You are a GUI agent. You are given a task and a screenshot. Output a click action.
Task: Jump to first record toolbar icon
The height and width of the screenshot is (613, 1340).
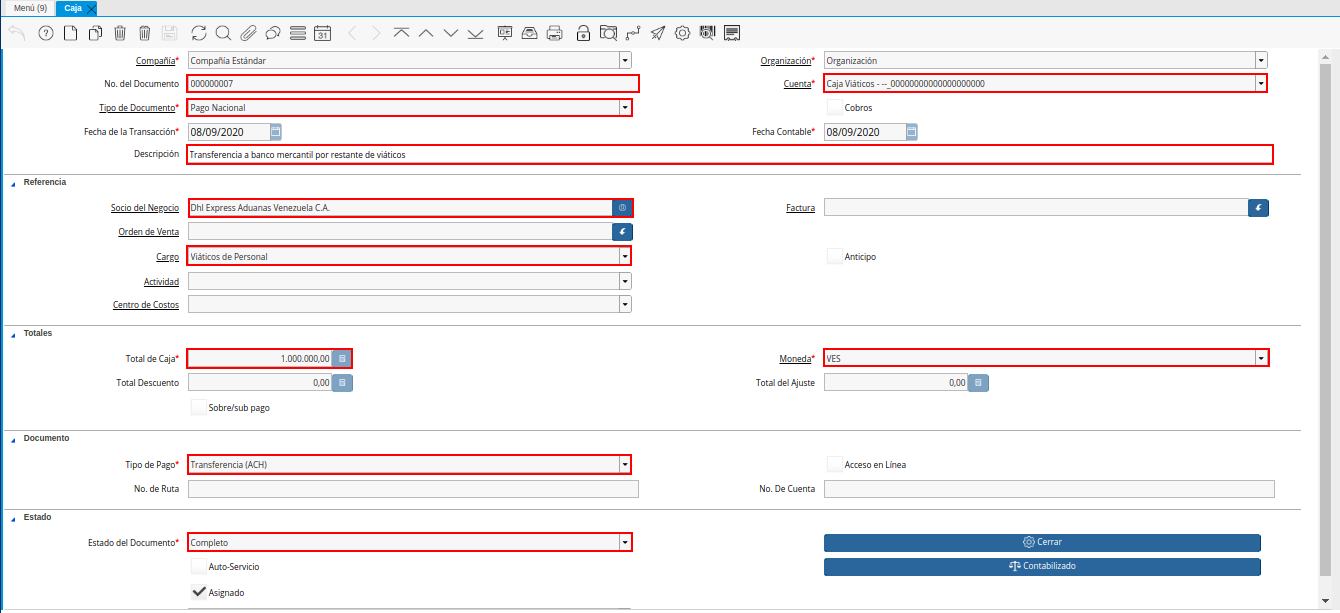pyautogui.click(x=401, y=33)
